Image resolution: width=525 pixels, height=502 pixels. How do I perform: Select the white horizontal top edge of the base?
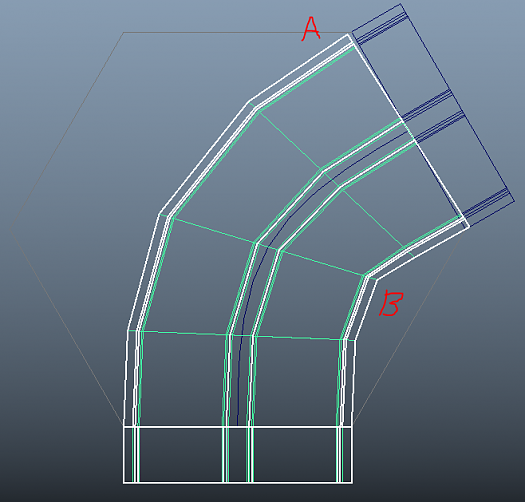[238, 427]
